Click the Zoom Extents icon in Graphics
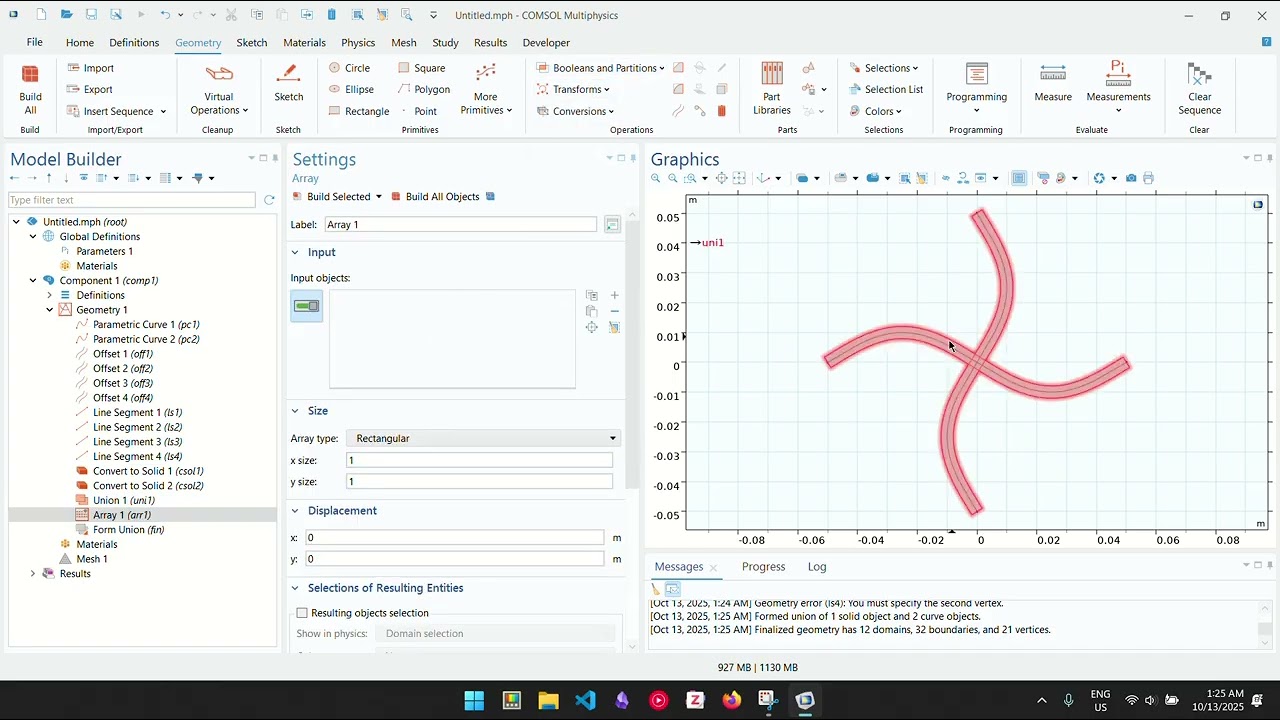The image size is (1280, 720). (739, 178)
